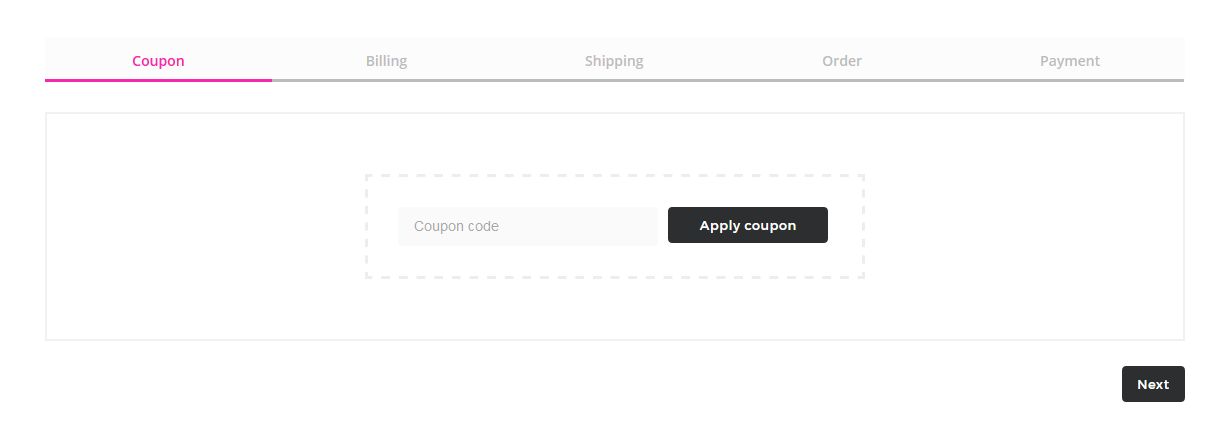Switch to the Billing tab
This screenshot has width=1221, height=436.
[386, 61]
